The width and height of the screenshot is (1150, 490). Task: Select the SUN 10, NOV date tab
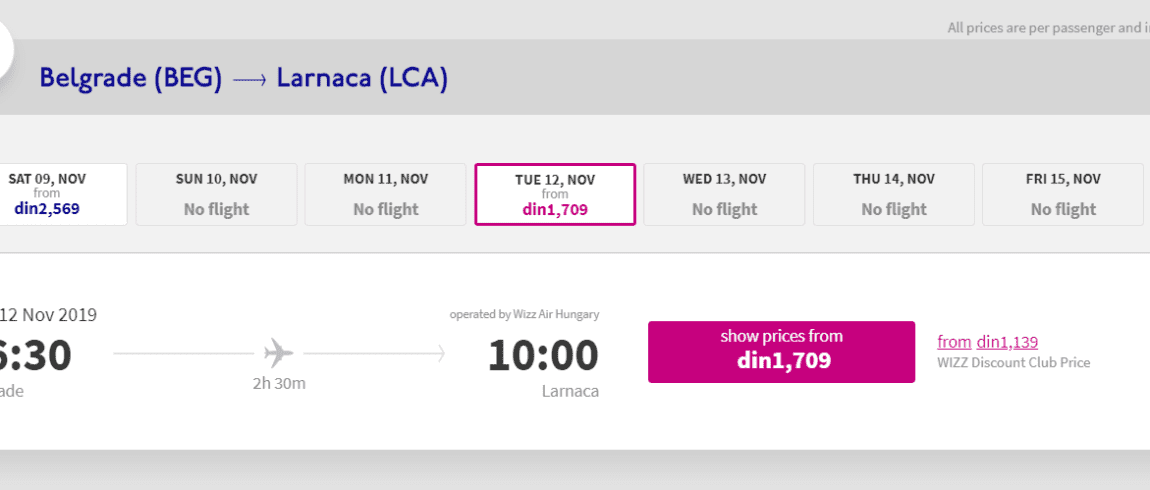coord(216,194)
